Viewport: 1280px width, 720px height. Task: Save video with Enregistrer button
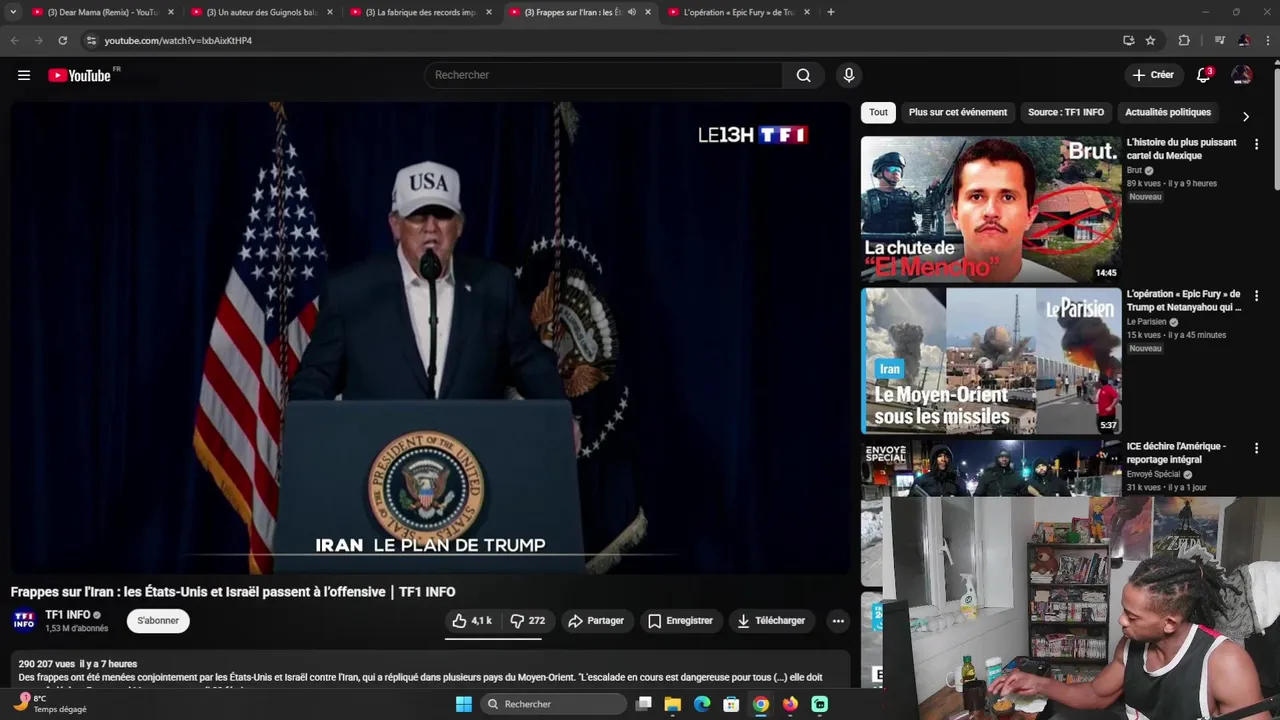click(x=681, y=621)
